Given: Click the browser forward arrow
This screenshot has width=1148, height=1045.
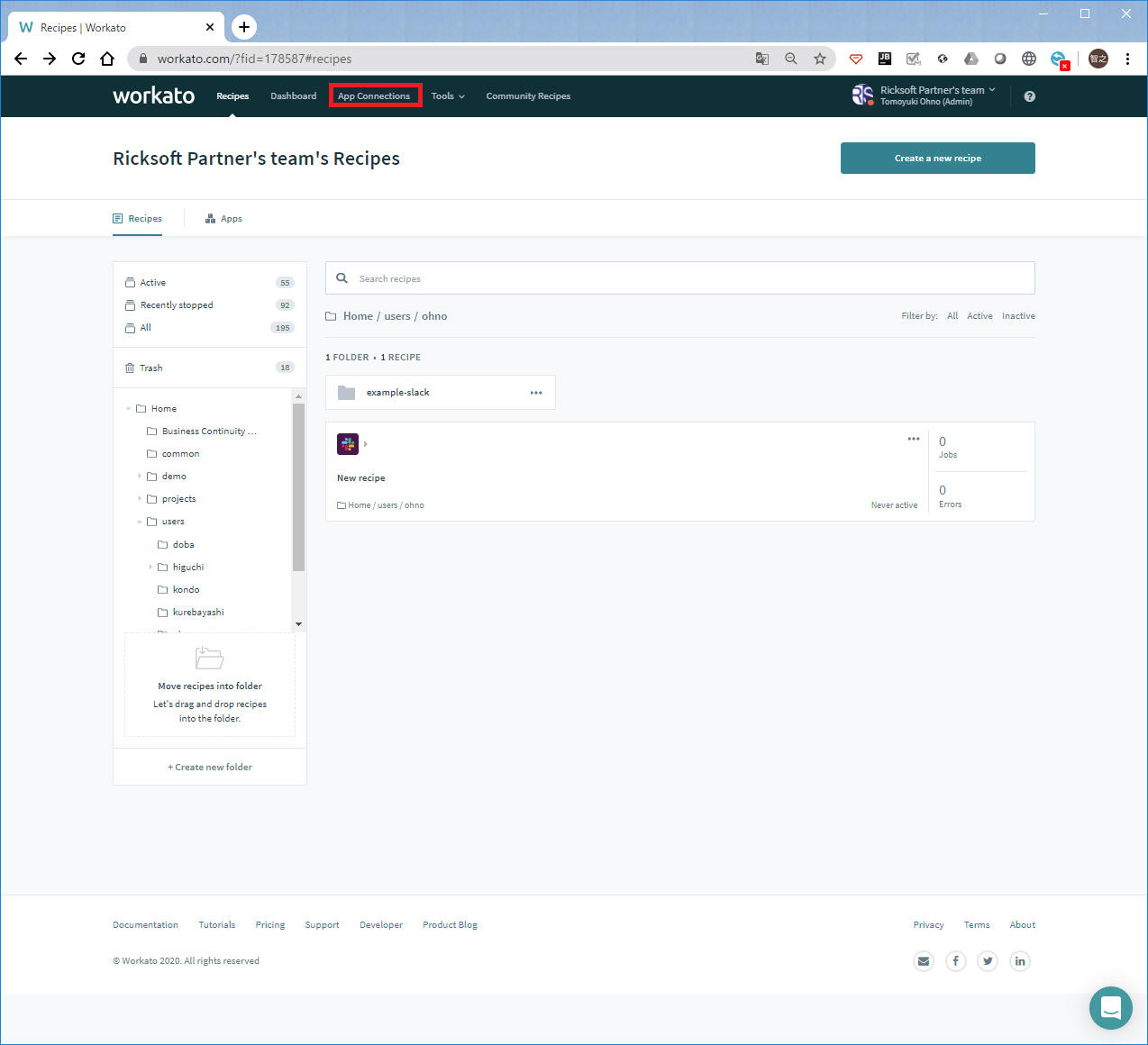Looking at the screenshot, I should coord(50,59).
